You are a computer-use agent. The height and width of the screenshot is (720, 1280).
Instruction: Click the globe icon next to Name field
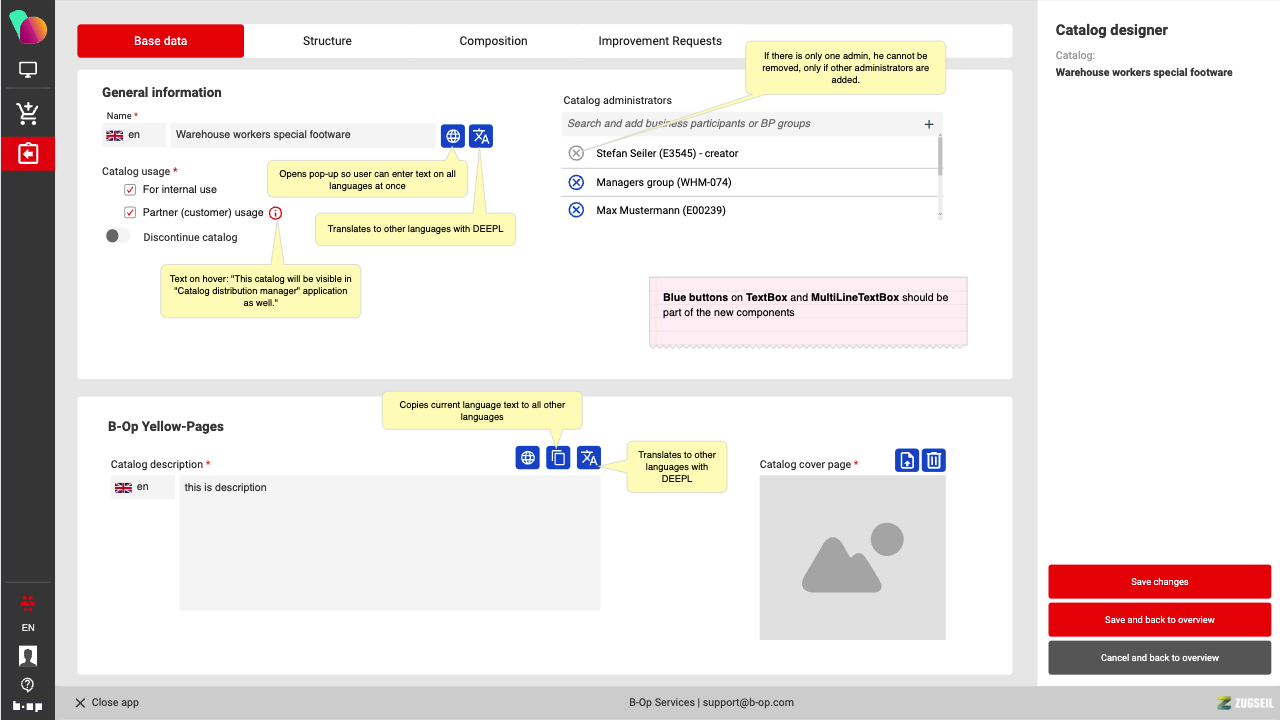tap(453, 136)
